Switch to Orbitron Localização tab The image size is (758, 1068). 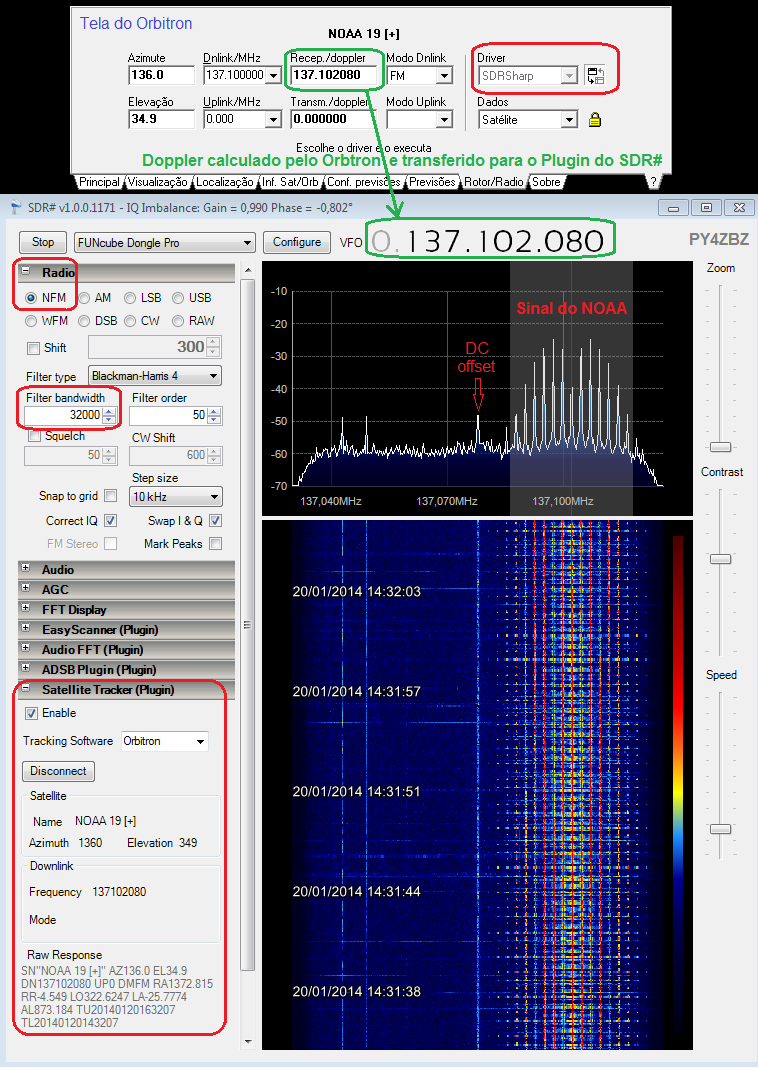pyautogui.click(x=225, y=182)
